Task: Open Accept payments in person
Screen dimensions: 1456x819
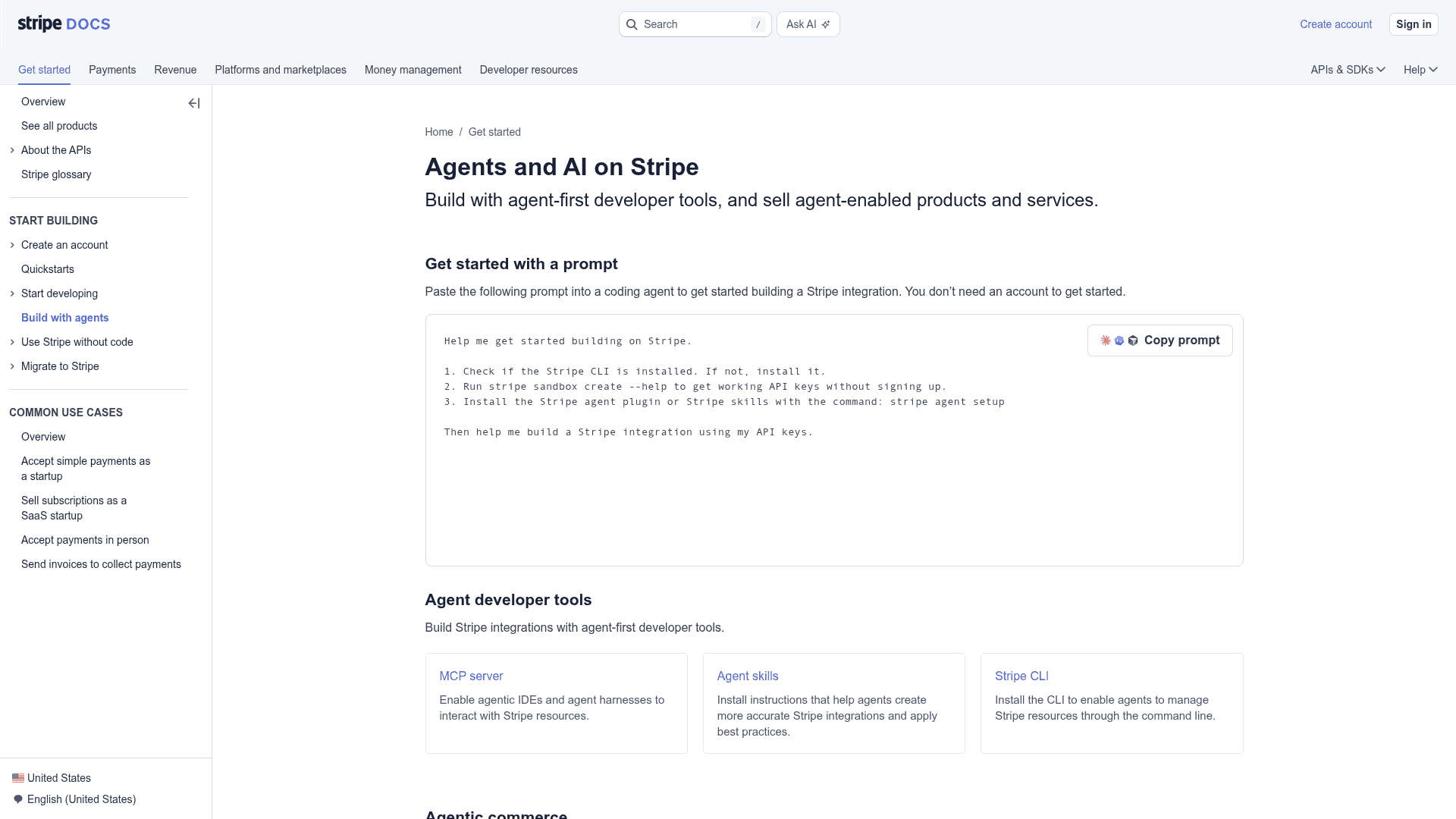Action: click(x=85, y=540)
